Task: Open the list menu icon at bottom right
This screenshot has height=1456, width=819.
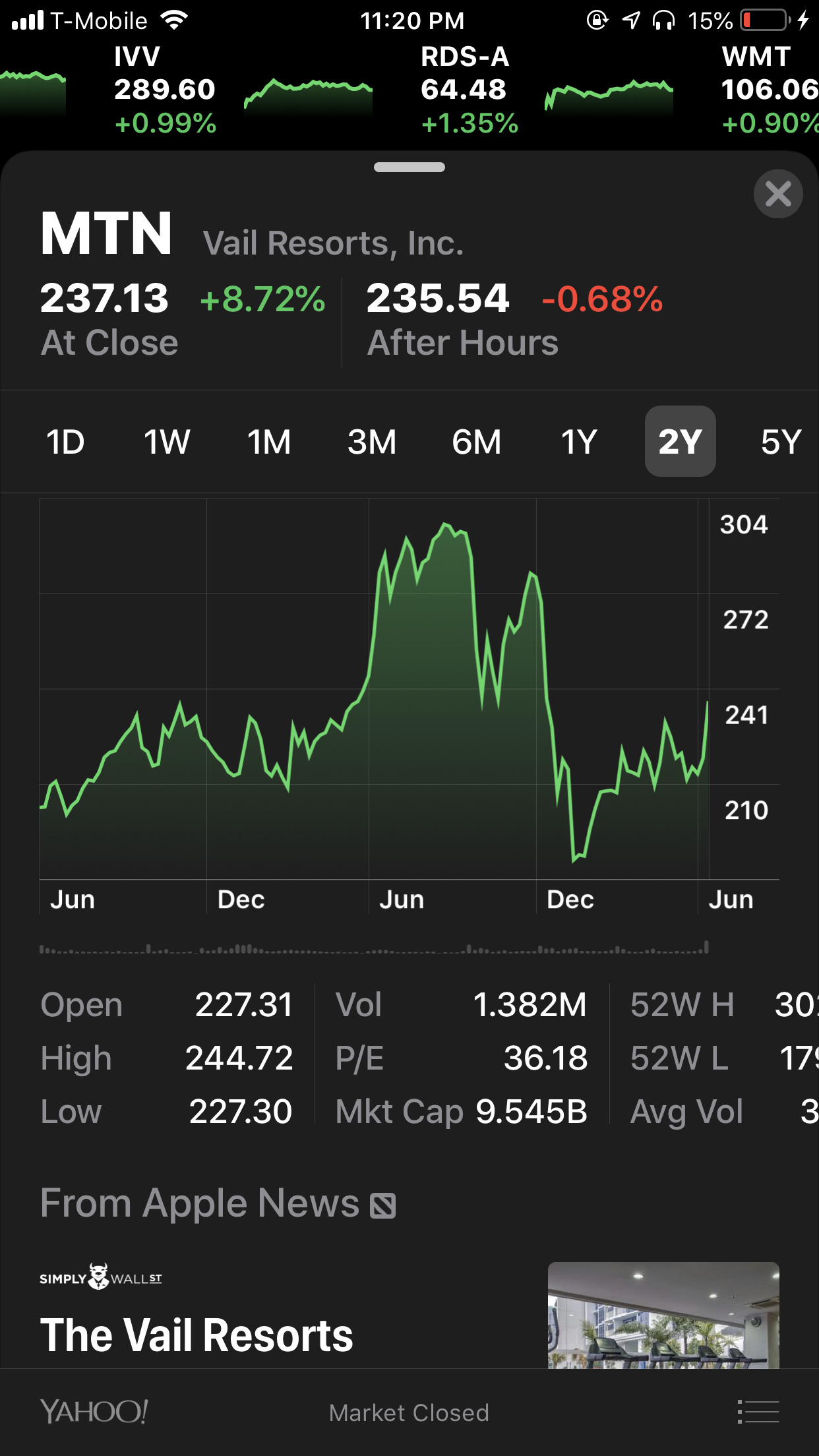Action: 758,1412
